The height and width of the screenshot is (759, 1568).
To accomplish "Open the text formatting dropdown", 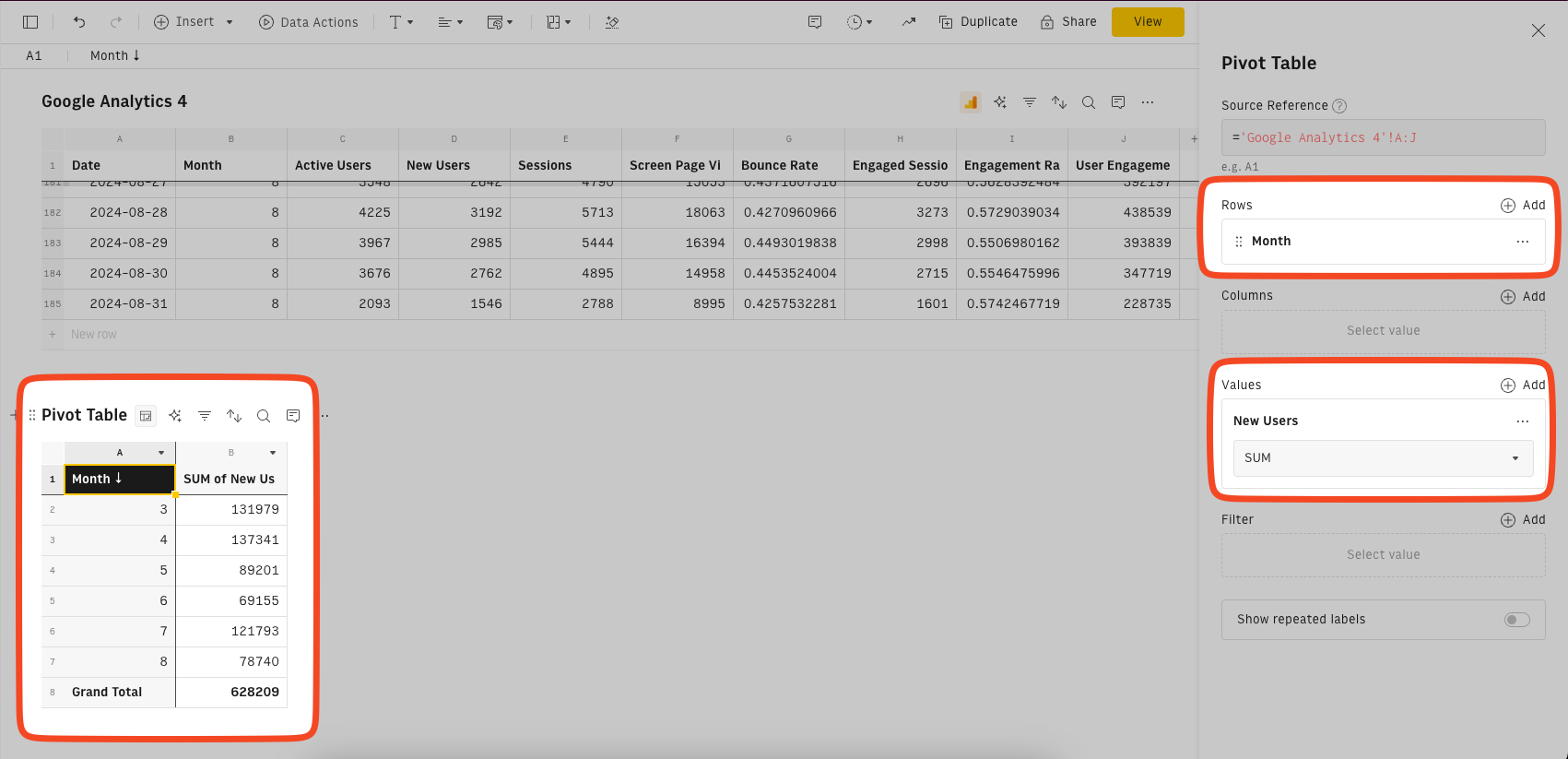I will 401,22.
